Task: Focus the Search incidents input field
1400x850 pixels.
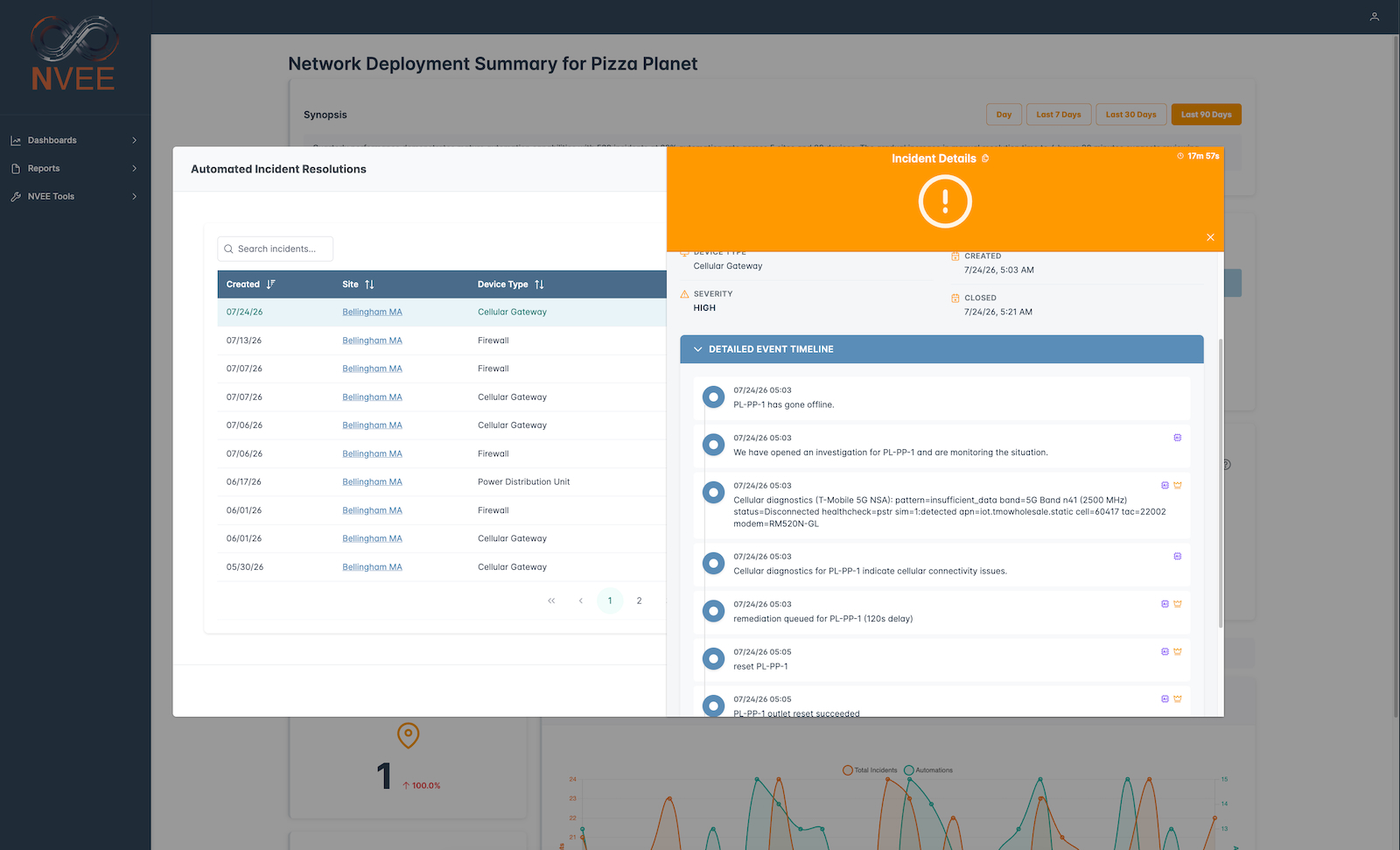Action: click(276, 249)
